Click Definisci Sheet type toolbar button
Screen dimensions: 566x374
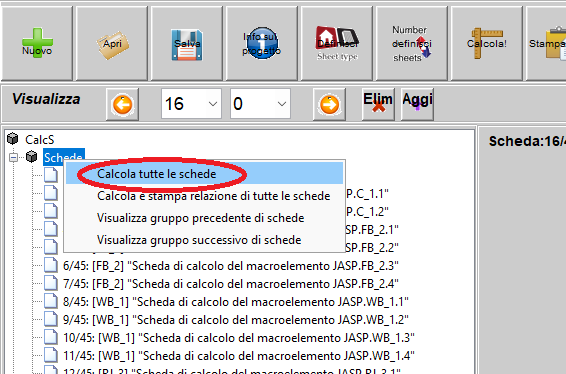pyautogui.click(x=337, y=43)
